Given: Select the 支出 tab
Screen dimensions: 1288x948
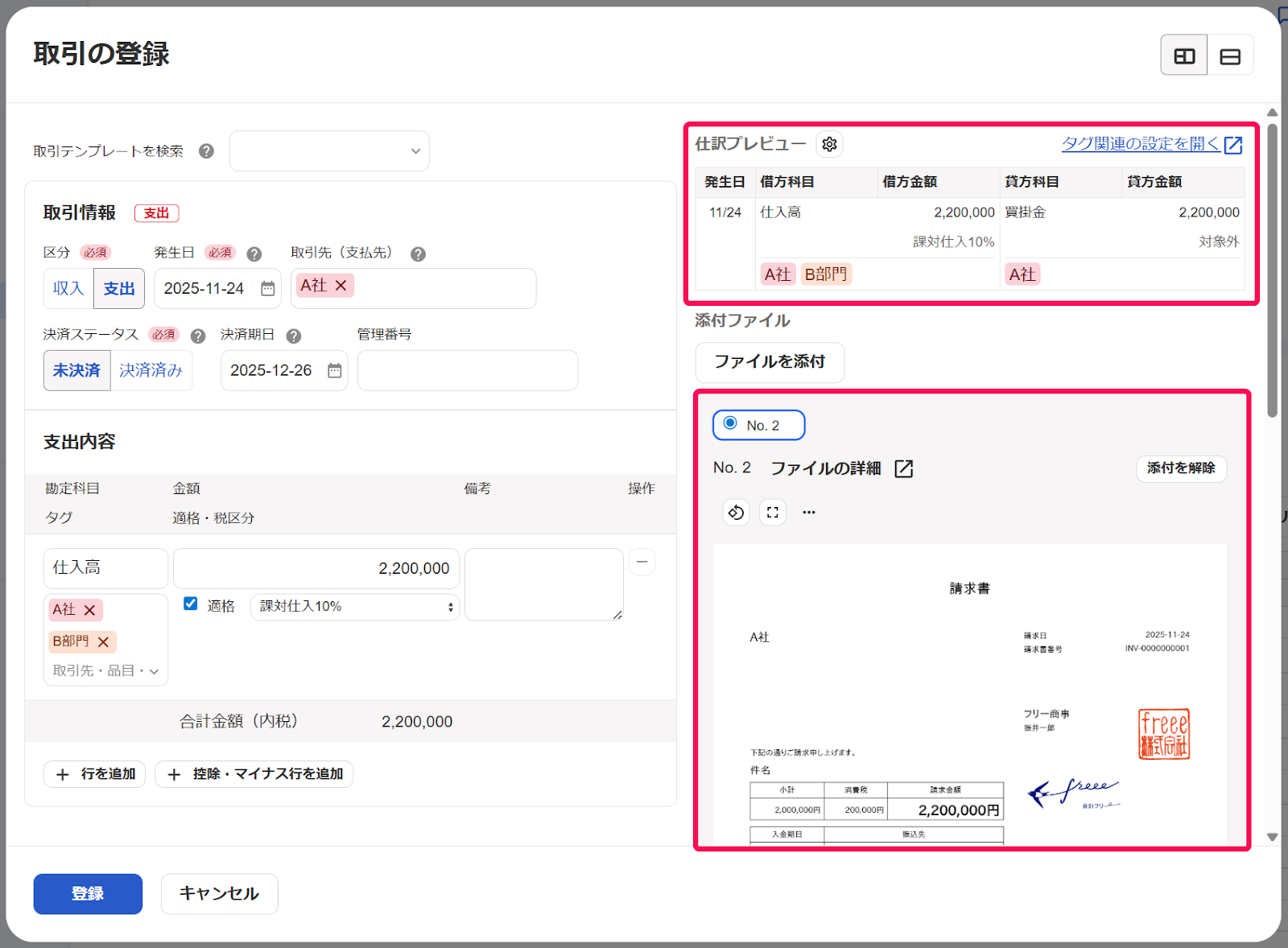Looking at the screenshot, I should [x=118, y=288].
